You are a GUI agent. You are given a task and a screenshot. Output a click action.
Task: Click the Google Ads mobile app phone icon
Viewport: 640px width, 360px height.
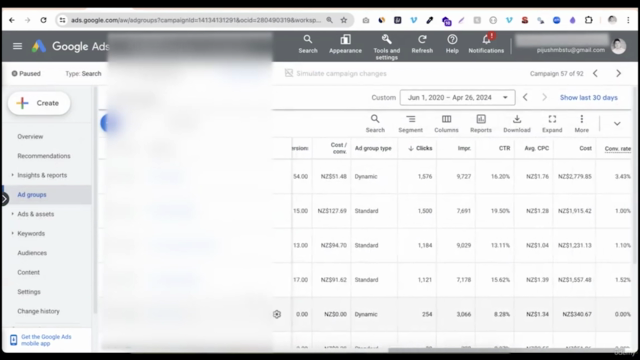click(13, 340)
